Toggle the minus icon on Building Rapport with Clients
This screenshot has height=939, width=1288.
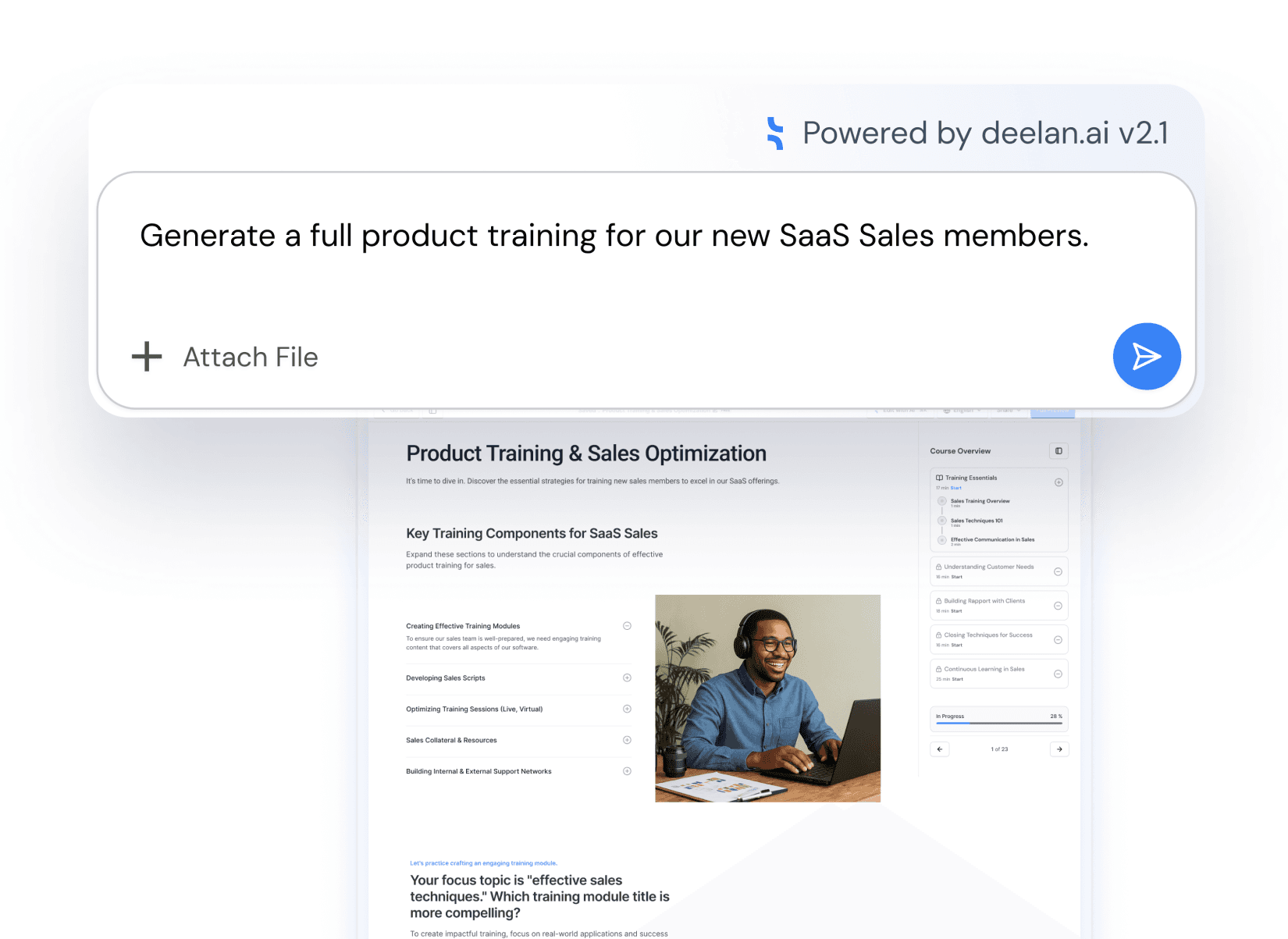click(x=1058, y=606)
